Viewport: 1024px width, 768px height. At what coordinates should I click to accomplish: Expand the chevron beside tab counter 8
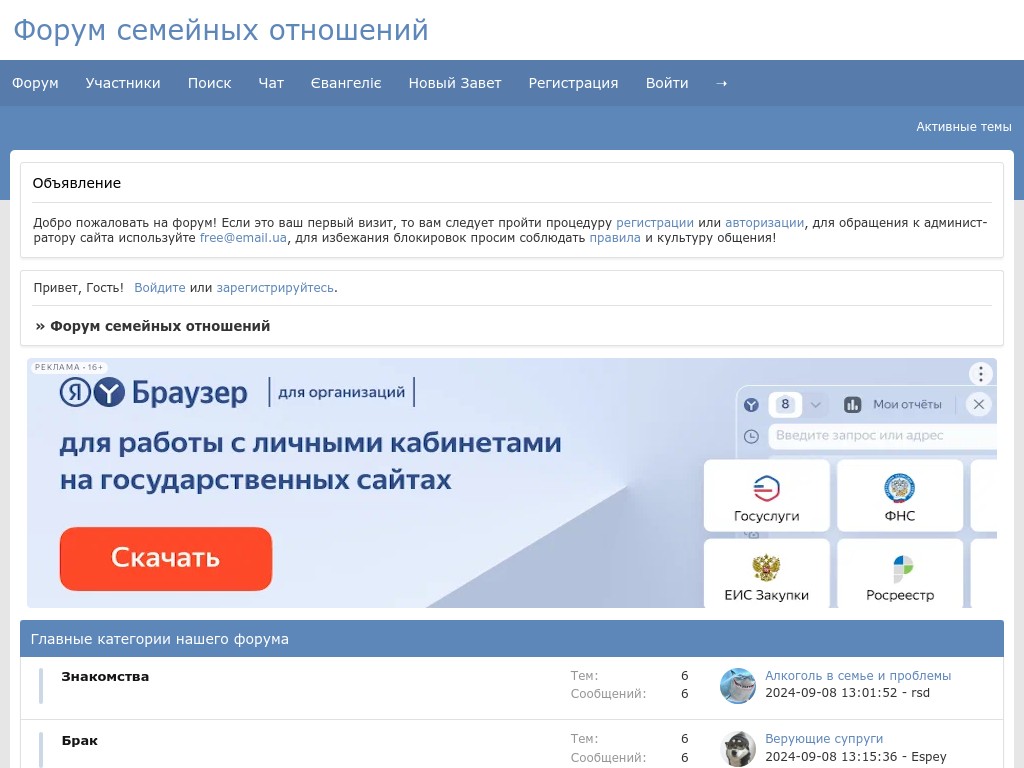click(816, 405)
